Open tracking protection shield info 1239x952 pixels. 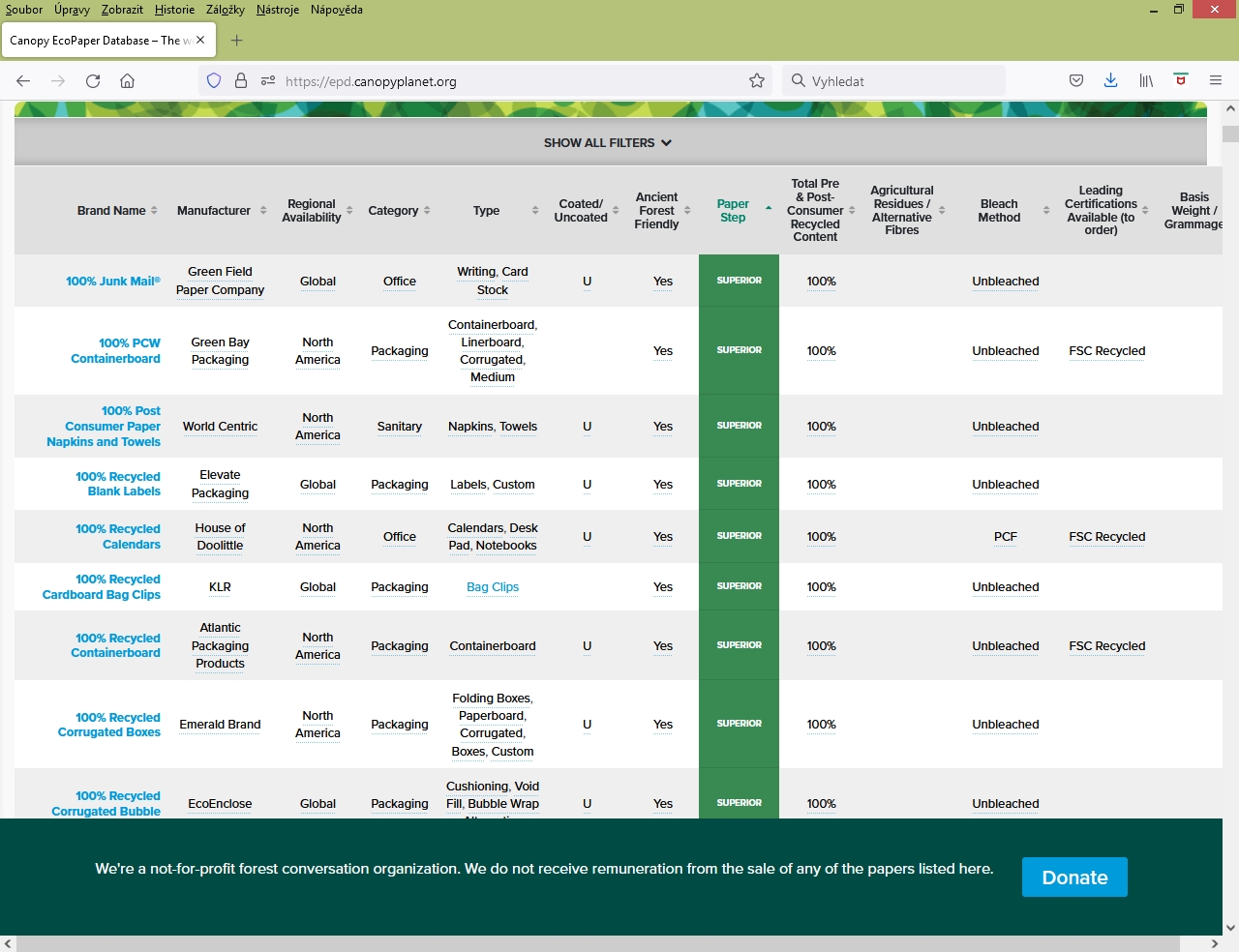pos(214,81)
